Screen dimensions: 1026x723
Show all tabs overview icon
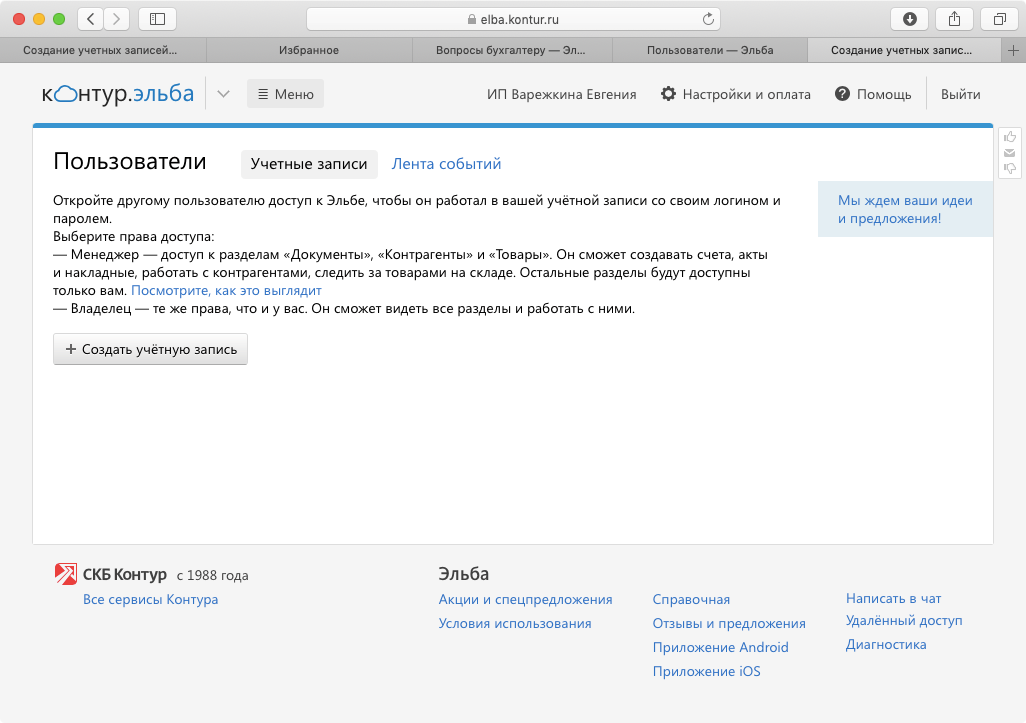(999, 19)
